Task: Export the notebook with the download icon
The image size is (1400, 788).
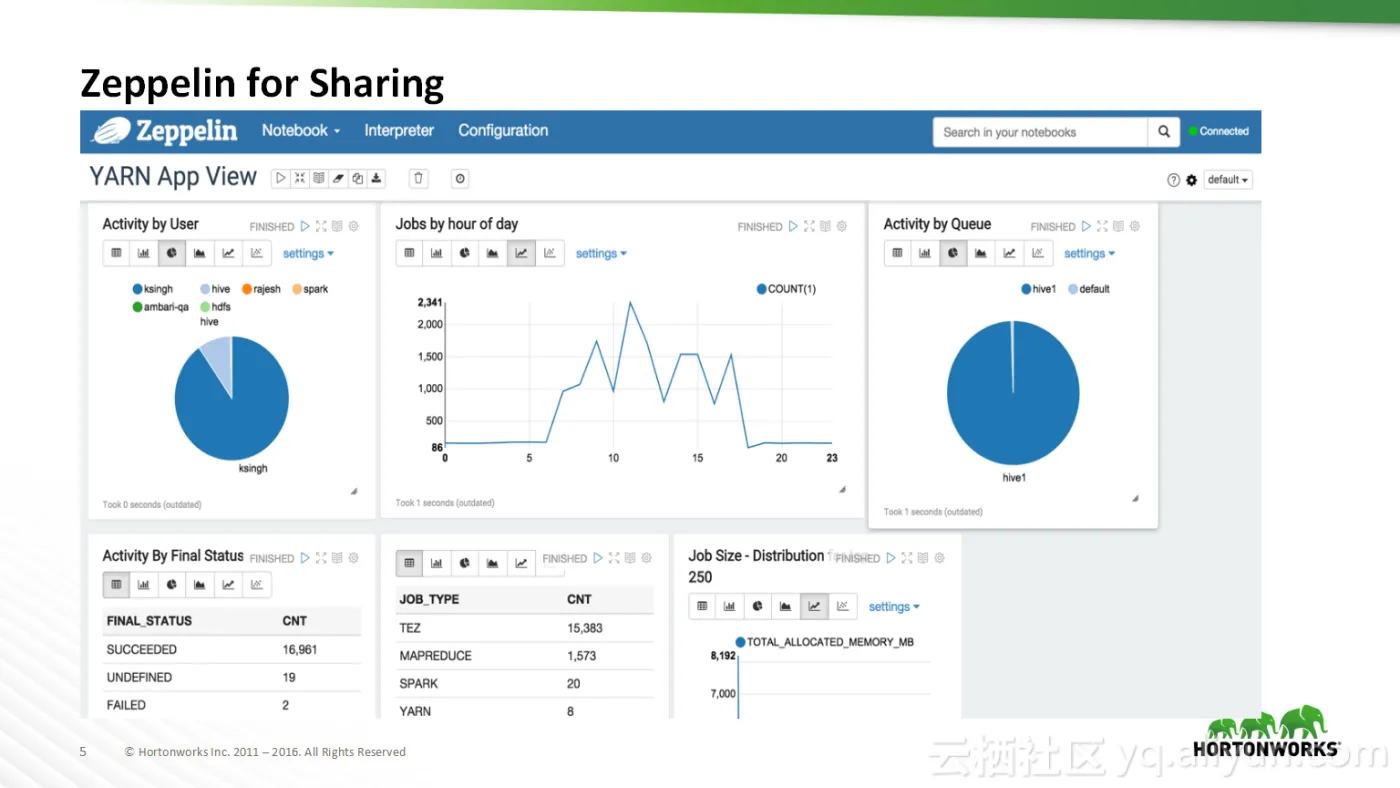Action: point(376,179)
